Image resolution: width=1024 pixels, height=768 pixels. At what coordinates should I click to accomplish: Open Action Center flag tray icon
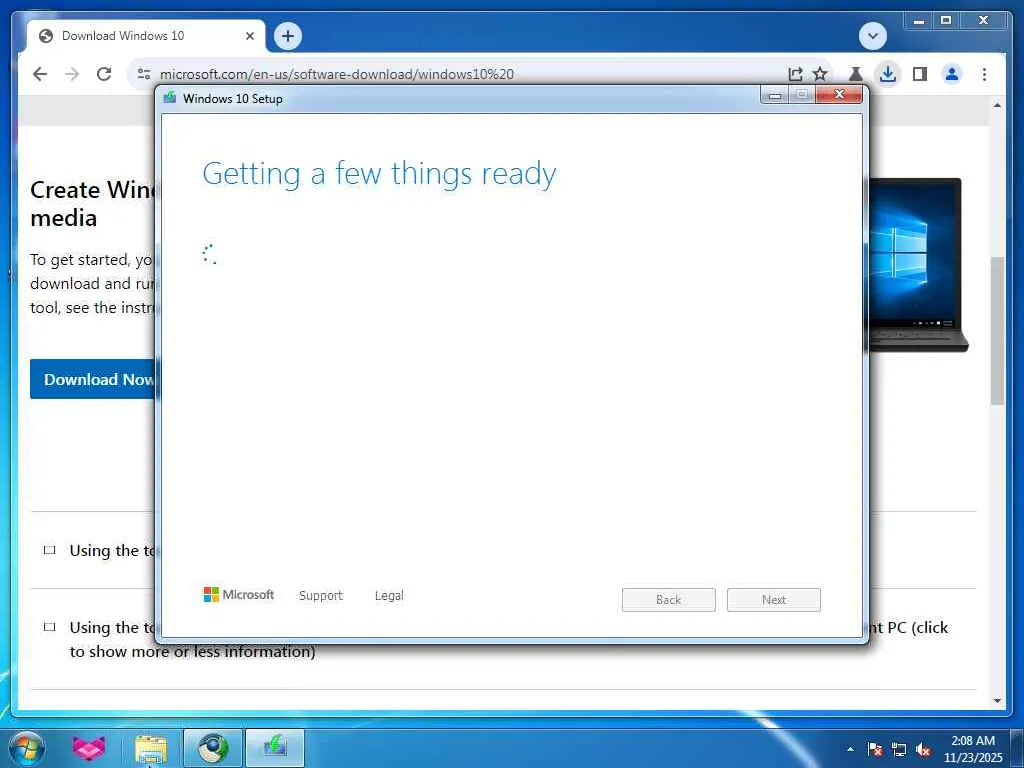(x=875, y=749)
